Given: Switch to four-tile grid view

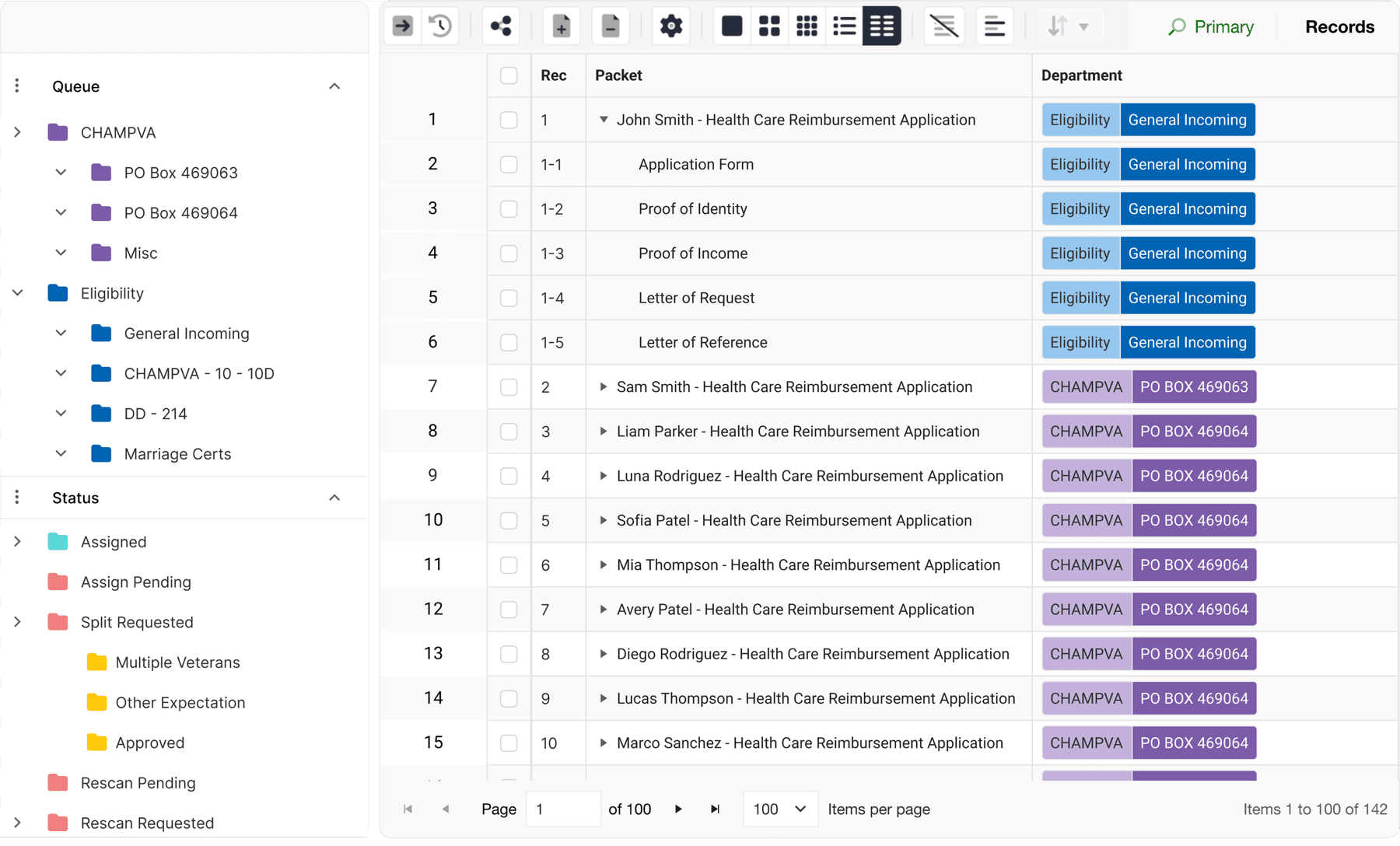Looking at the screenshot, I should (769, 26).
